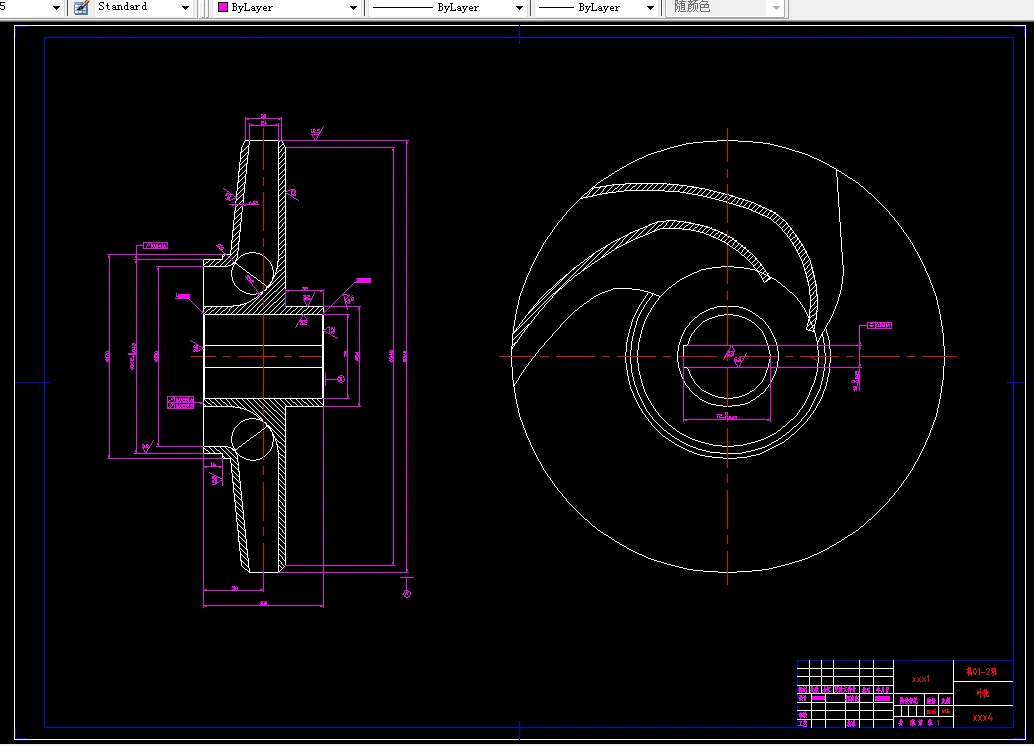Select the xxx1 text in title block

pyautogui.click(x=921, y=679)
